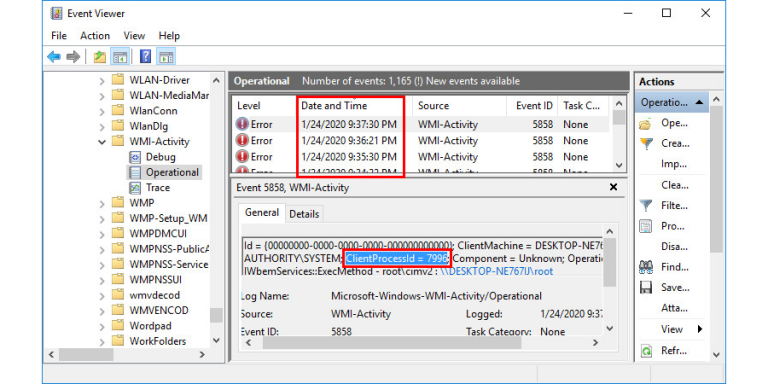Click the Wordpad folder icon

tap(118, 325)
